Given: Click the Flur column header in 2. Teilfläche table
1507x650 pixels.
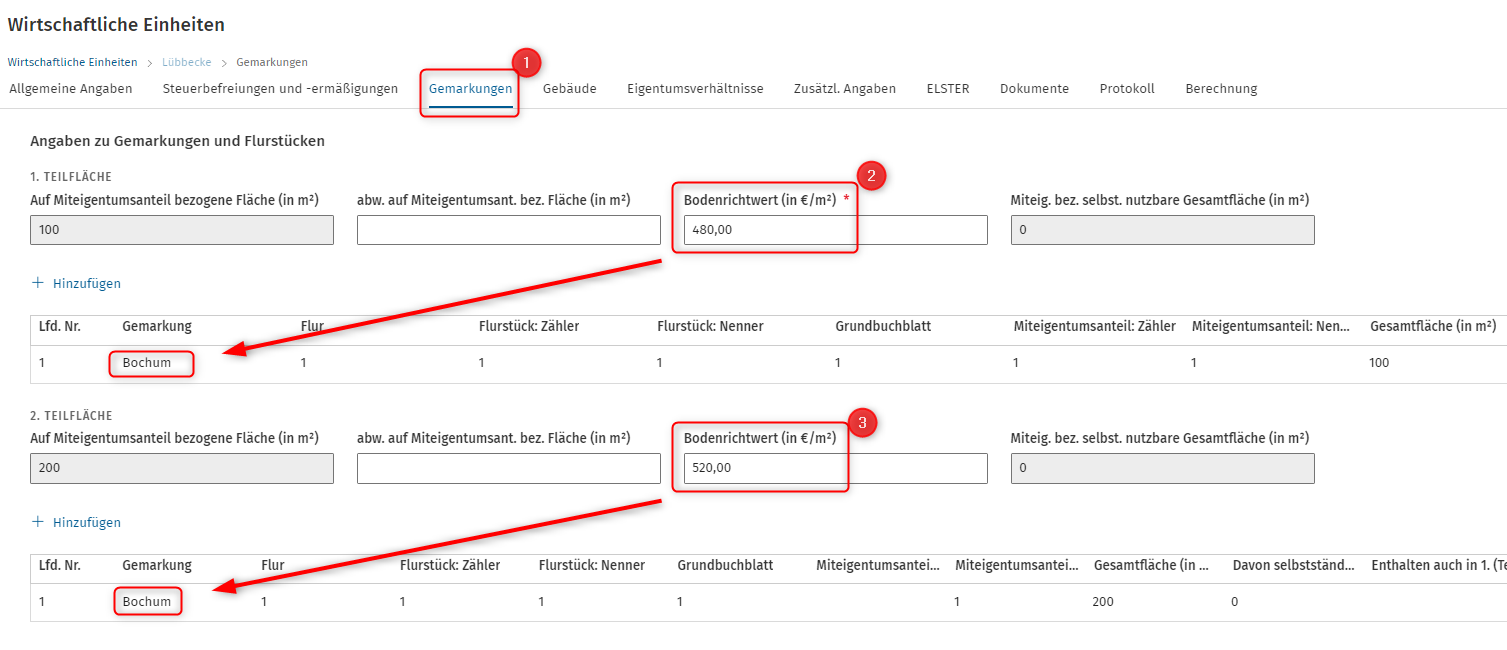Looking at the screenshot, I should pos(273,566).
